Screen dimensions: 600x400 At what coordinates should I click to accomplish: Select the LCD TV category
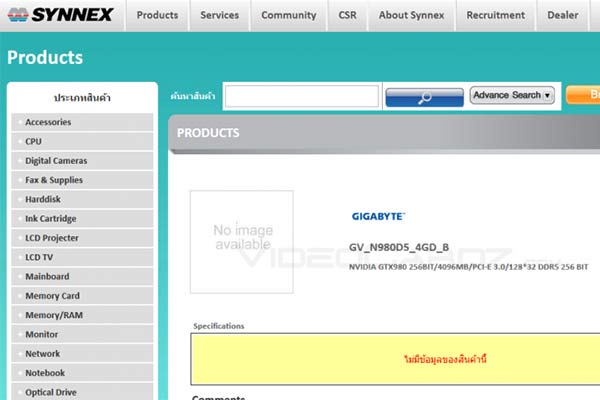coord(82,257)
